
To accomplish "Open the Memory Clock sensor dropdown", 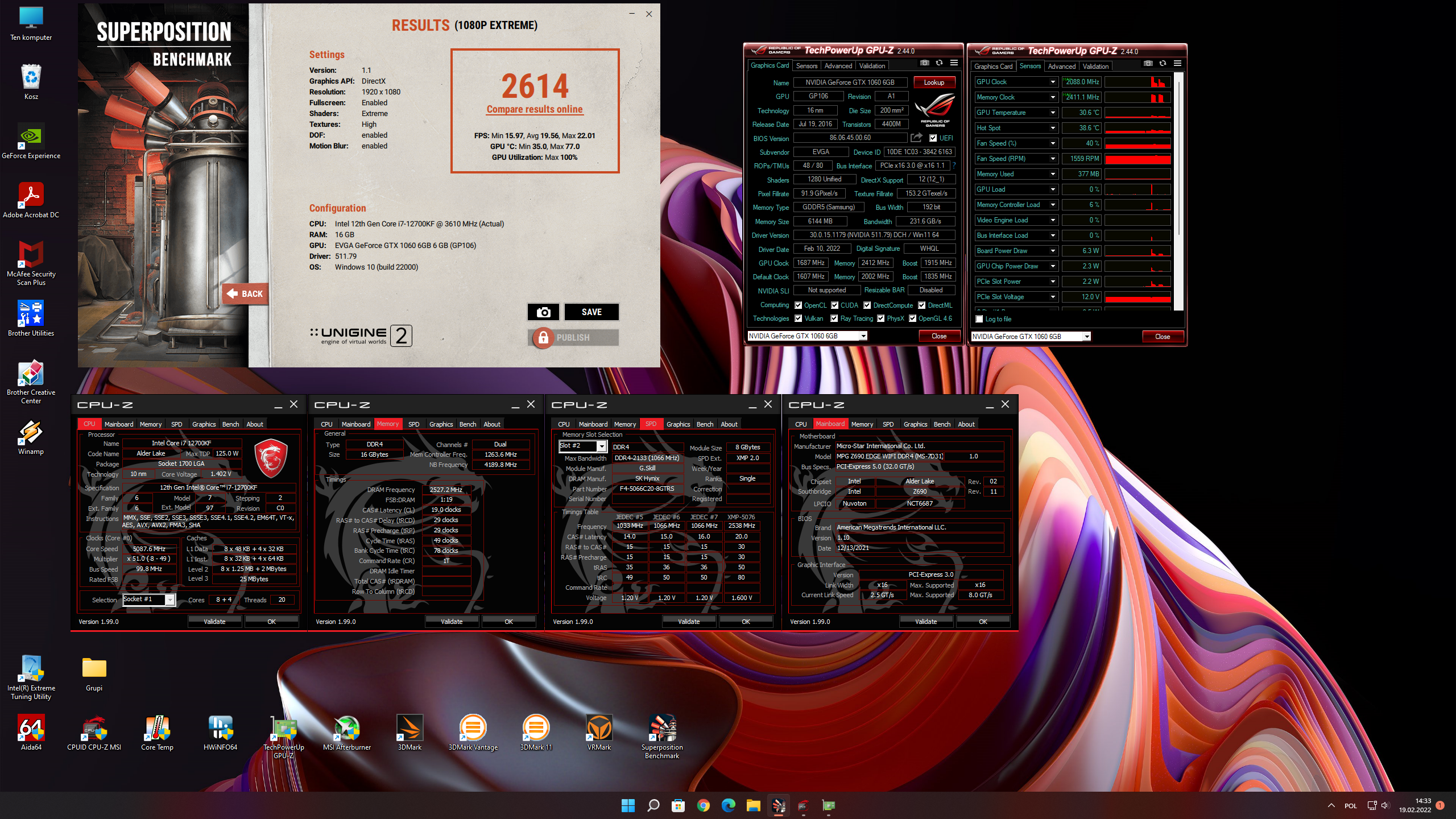I will 1053,97.
